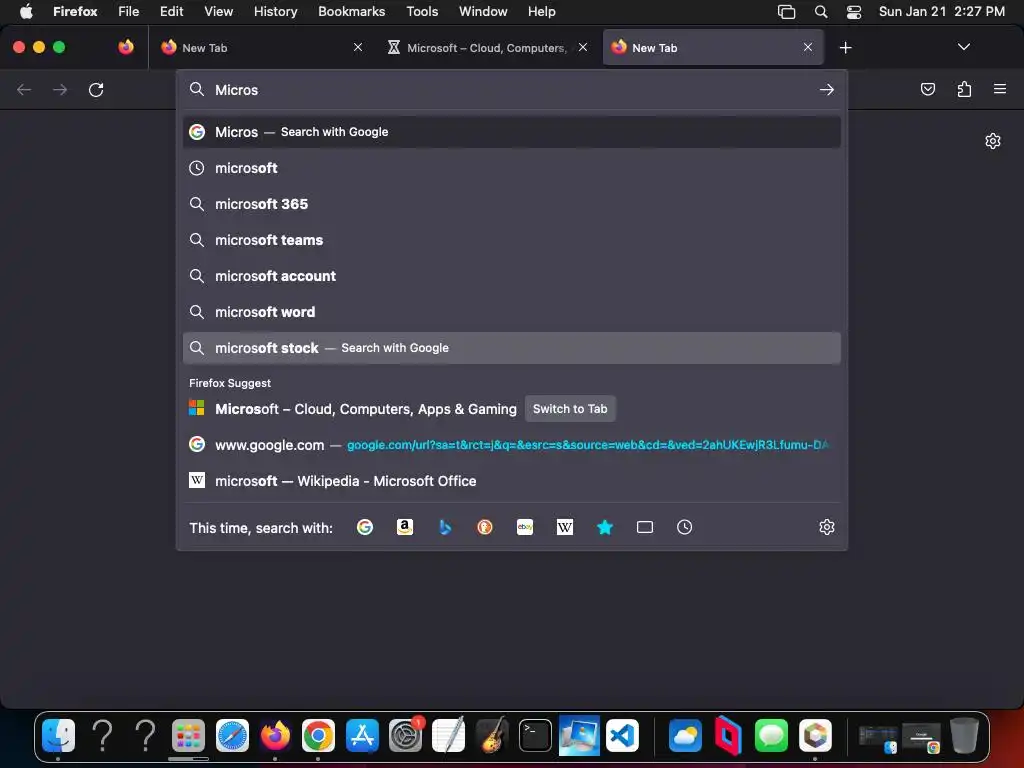Open the Firefox View pinned icon
This screenshot has height=768, width=1024.
pyautogui.click(x=126, y=47)
